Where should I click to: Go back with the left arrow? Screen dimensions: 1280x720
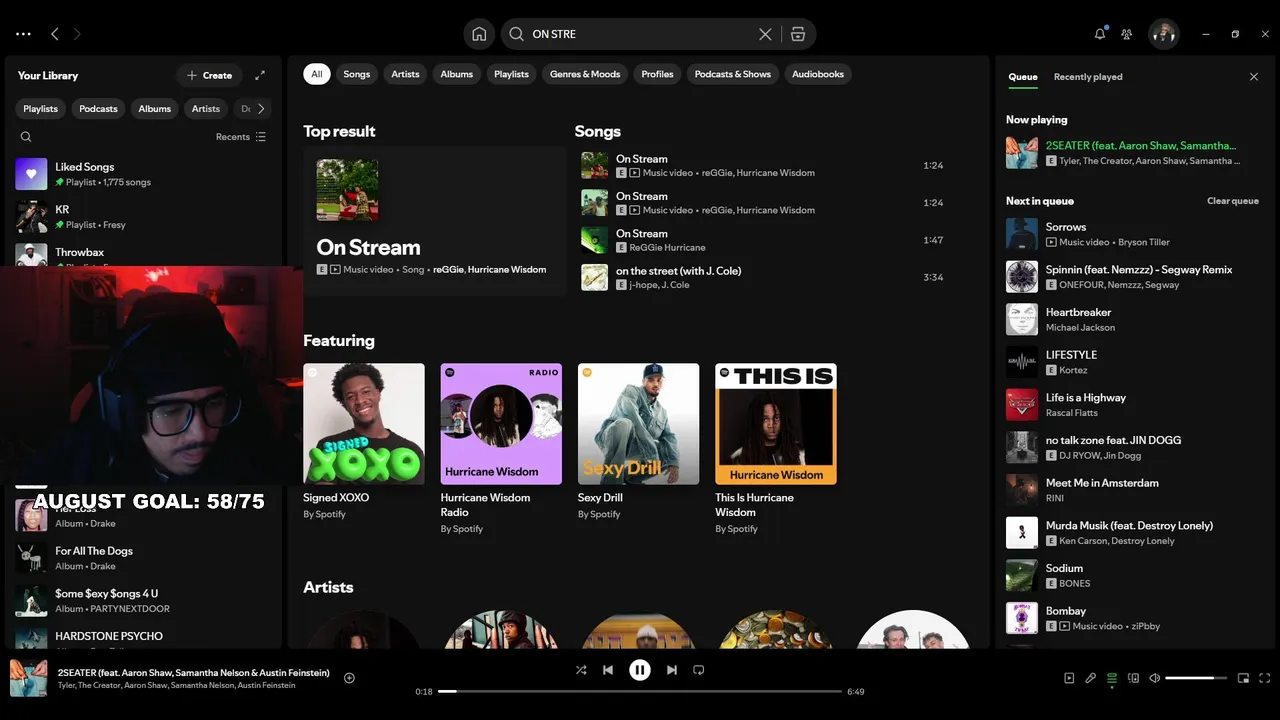point(54,34)
